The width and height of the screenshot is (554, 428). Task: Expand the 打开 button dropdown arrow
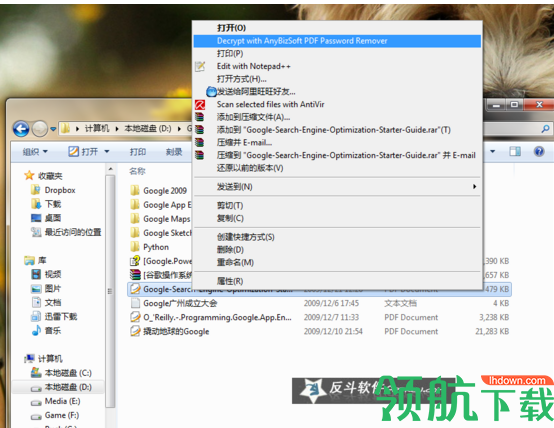[x=107, y=152]
